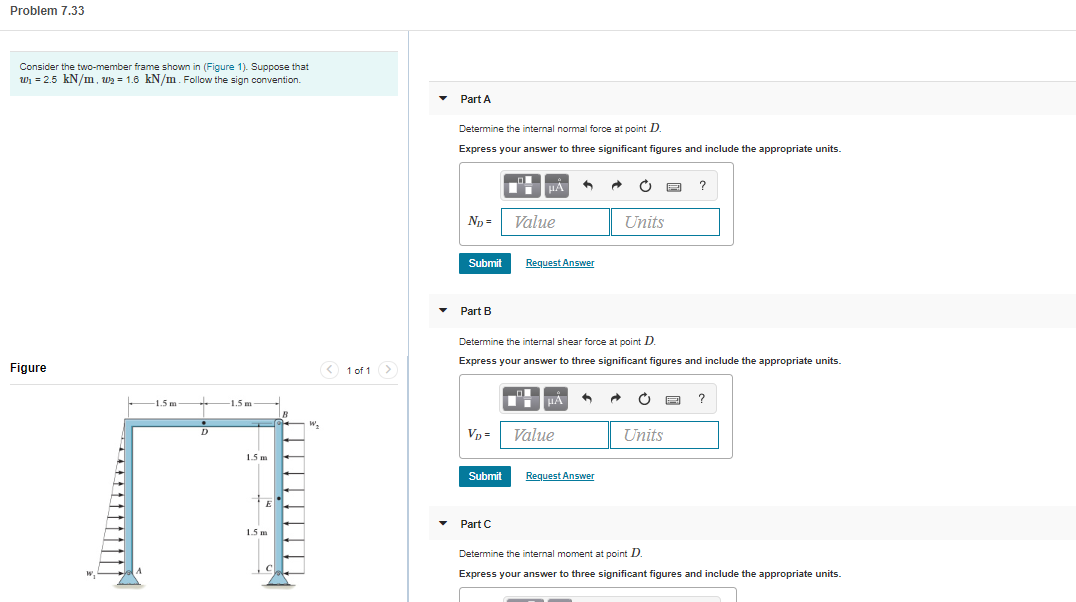This screenshot has width=1076, height=602.
Task: Reset Part A answer field
Action: (645, 186)
